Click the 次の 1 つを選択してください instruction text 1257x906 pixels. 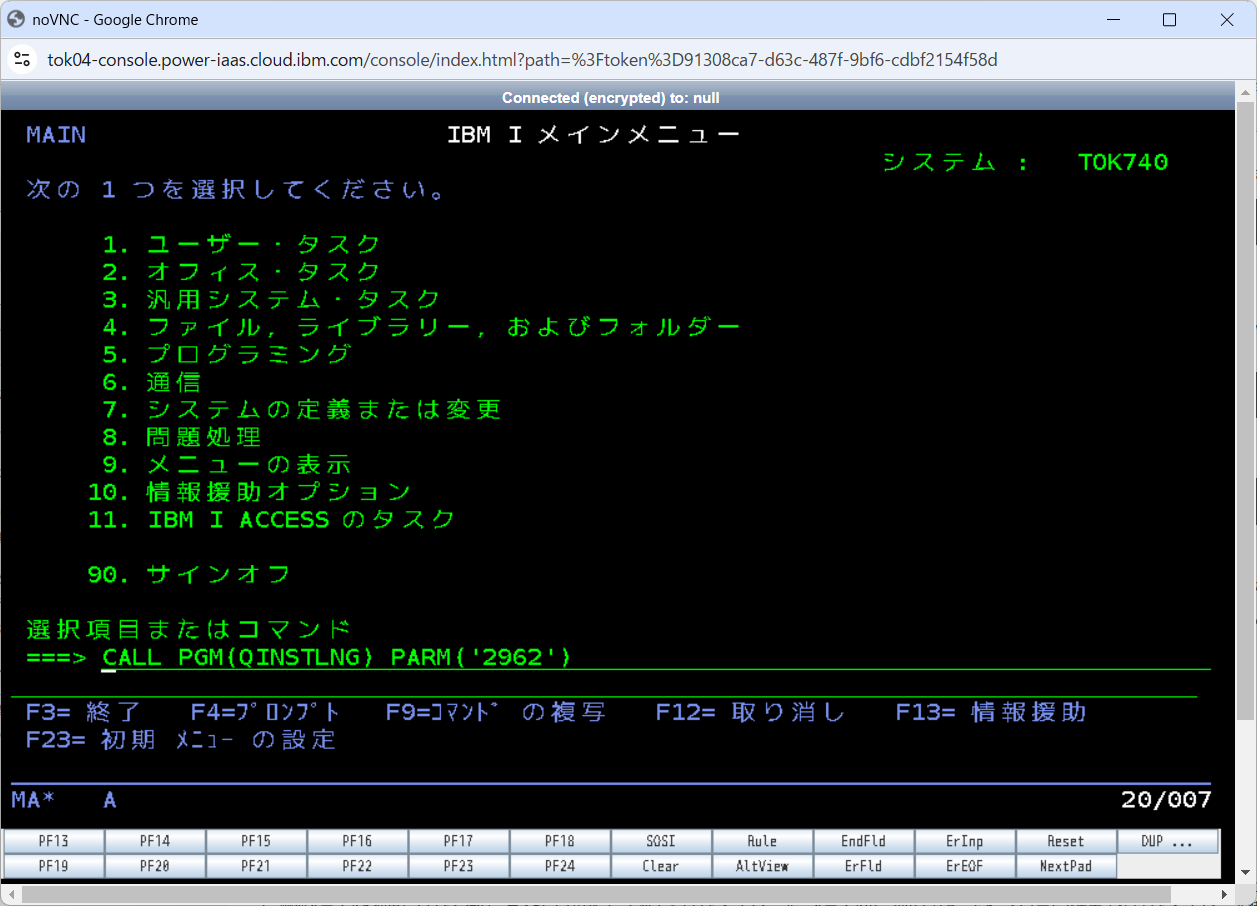[237, 189]
